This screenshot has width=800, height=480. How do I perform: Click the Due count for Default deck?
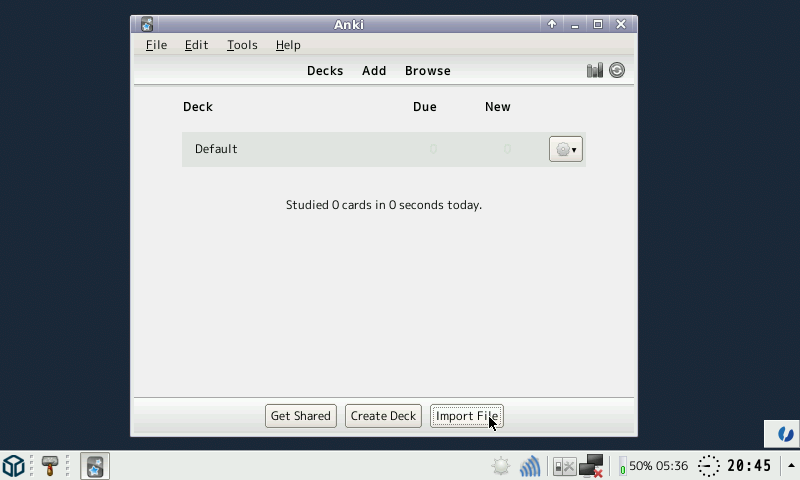(433, 149)
